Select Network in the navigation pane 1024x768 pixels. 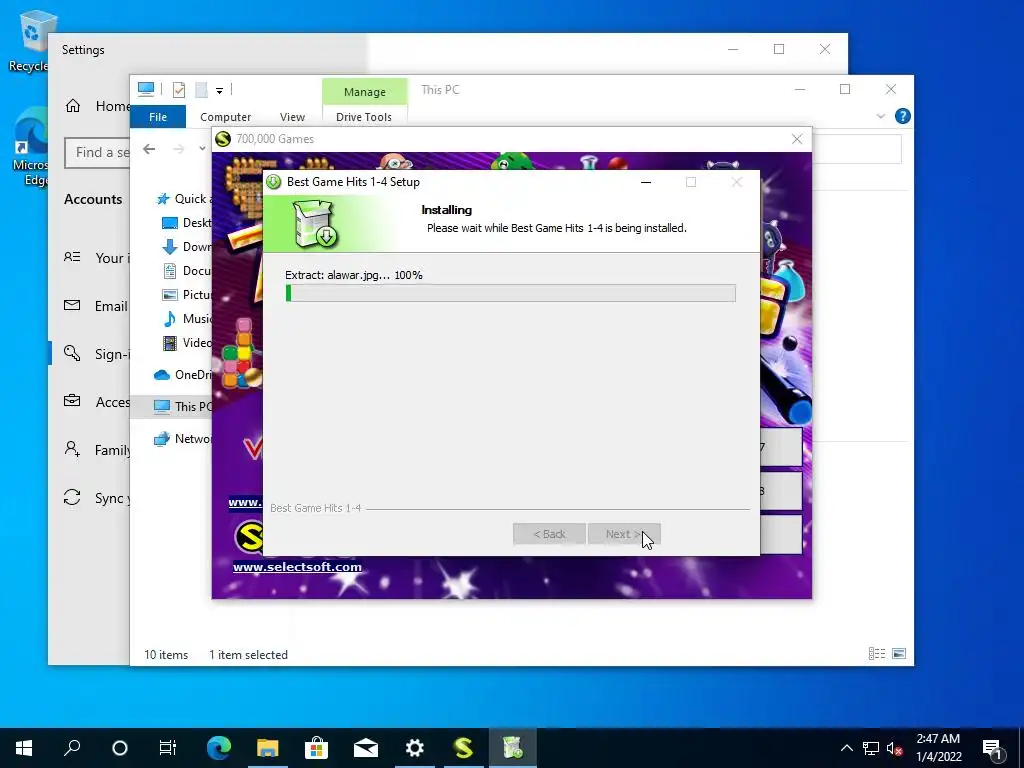pos(182,439)
